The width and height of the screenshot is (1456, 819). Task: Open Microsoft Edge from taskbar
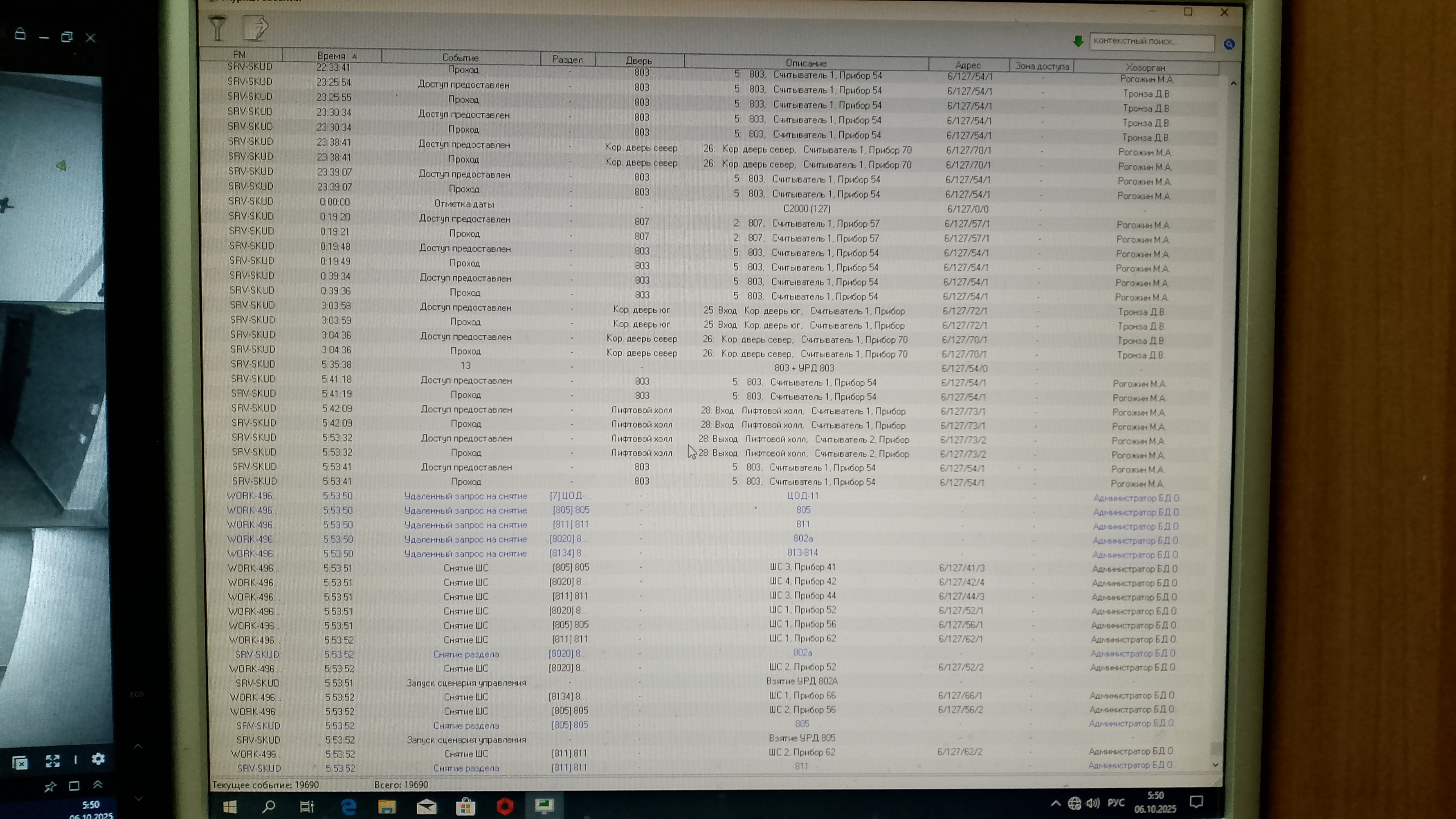tap(348, 806)
